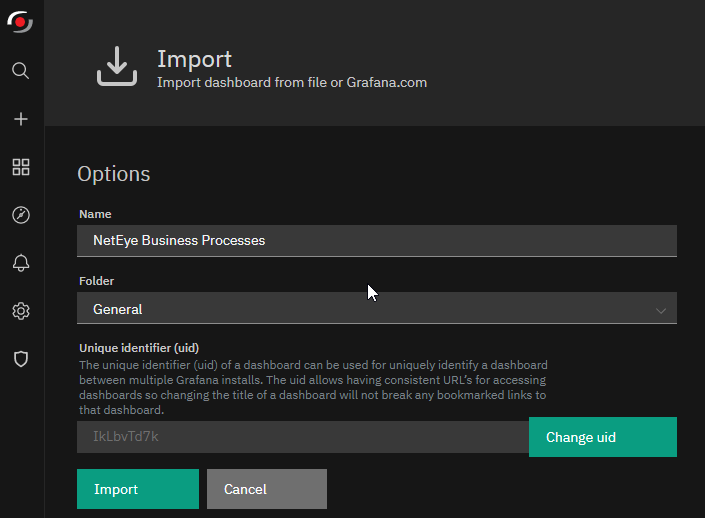
Task: Click the plus Create icon
Action: (x=21, y=119)
